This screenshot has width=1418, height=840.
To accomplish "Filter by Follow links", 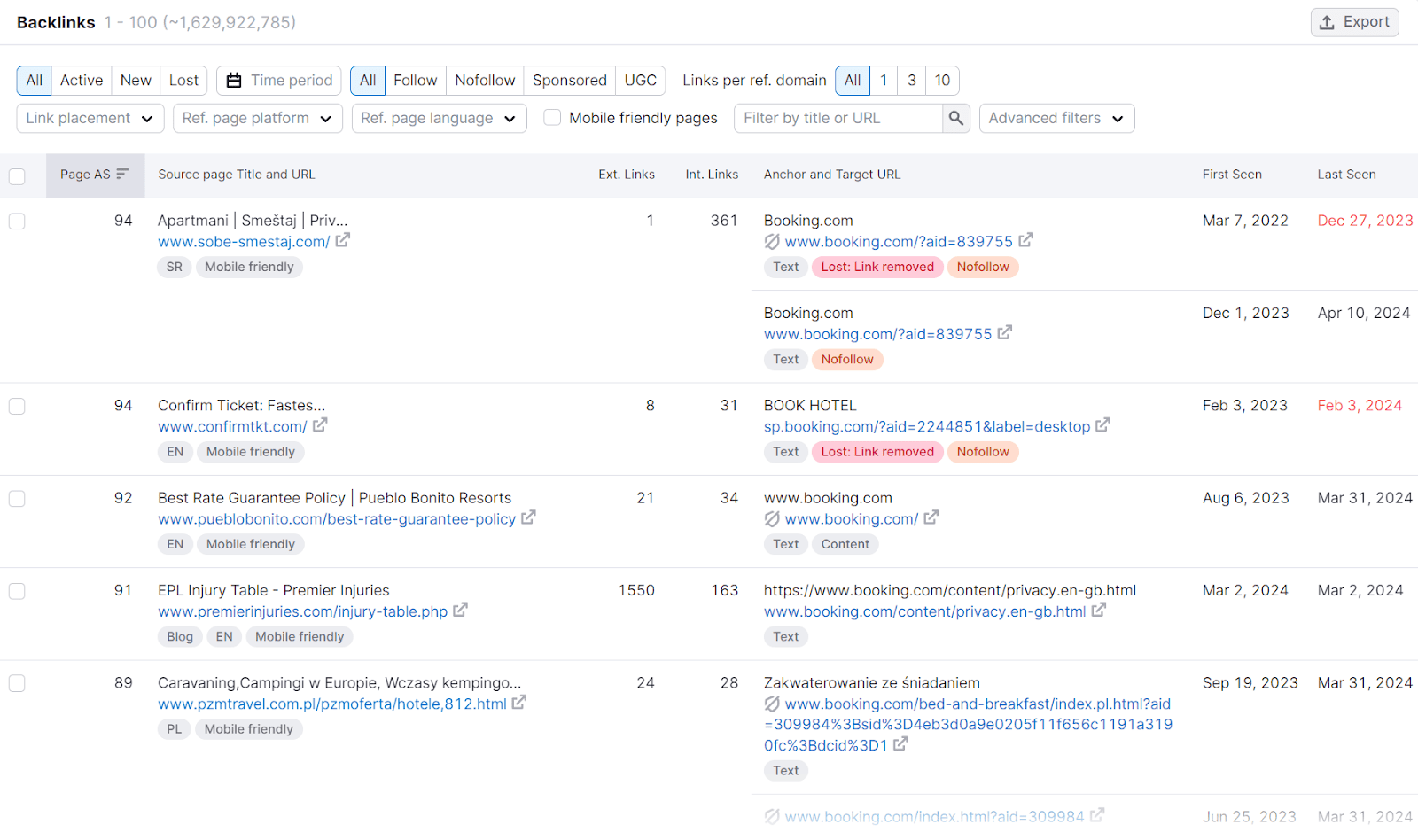I will 416,81.
